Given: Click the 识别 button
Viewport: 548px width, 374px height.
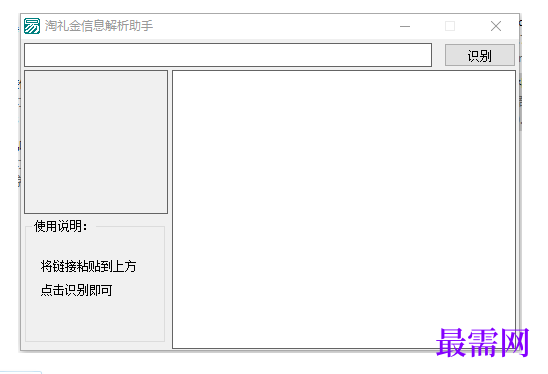Looking at the screenshot, I should tap(480, 55).
